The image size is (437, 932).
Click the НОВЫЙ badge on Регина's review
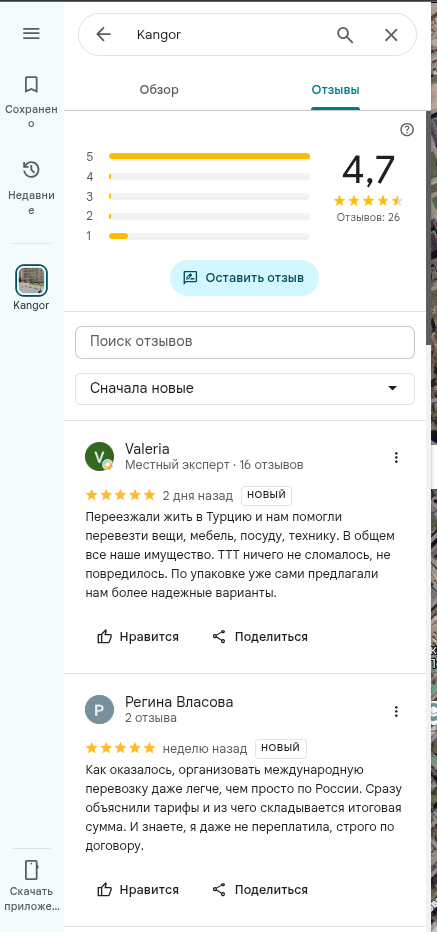[281, 748]
